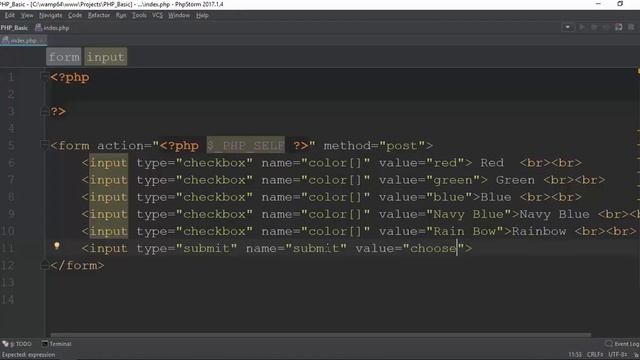Minimize the PhpStorm window
This screenshot has height=360, width=640.
(x=598, y=4)
